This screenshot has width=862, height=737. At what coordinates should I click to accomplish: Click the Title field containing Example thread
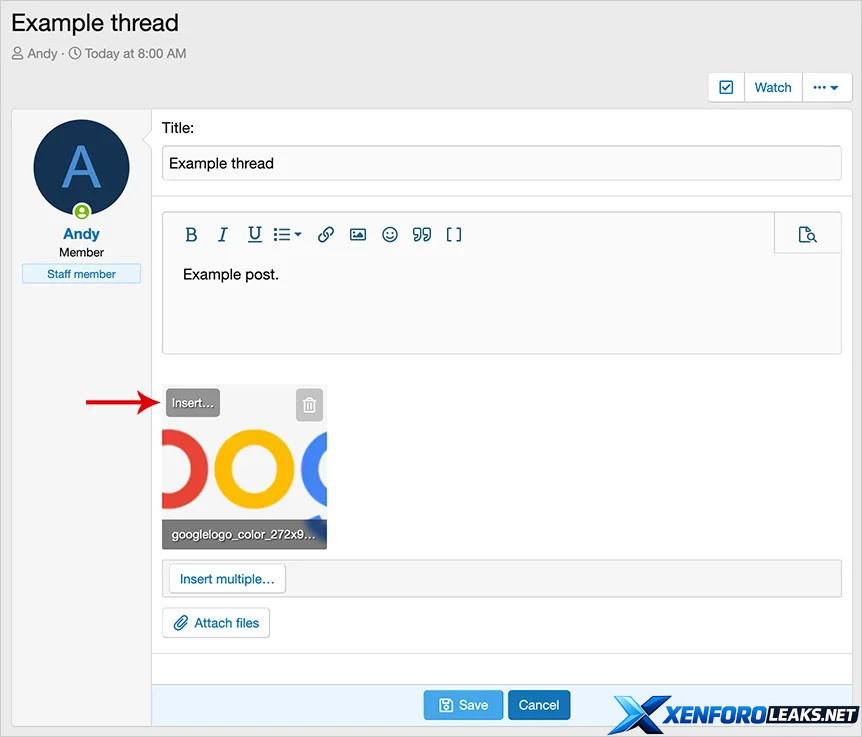point(501,163)
